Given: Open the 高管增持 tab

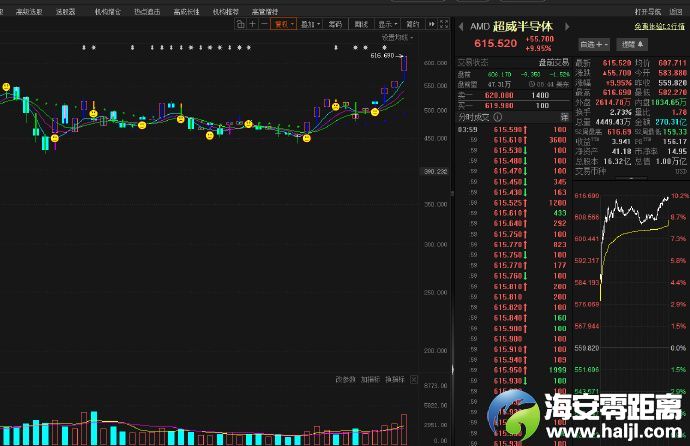Looking at the screenshot, I should pos(265,12).
